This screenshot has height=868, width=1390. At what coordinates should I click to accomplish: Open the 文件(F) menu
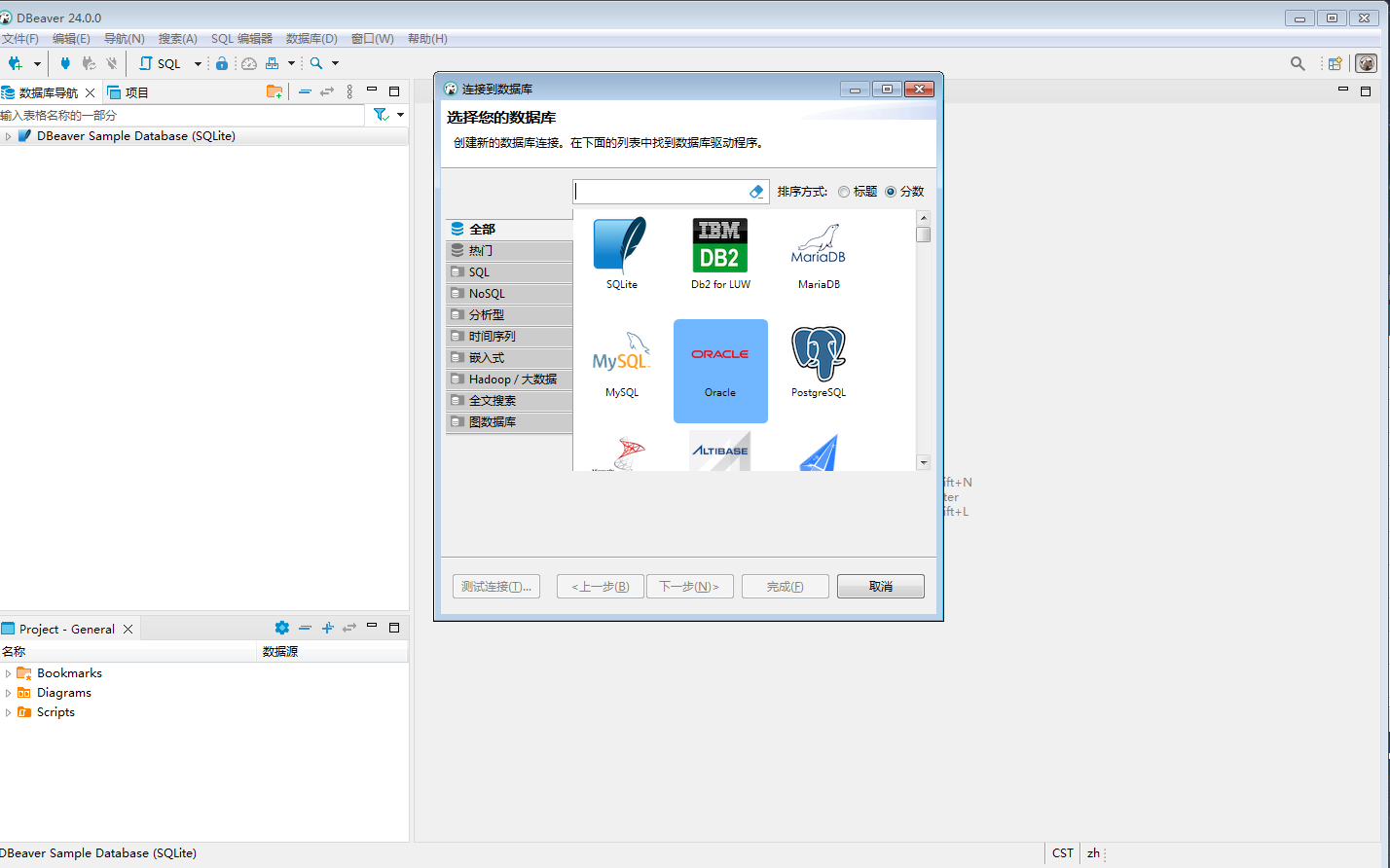click(19, 39)
